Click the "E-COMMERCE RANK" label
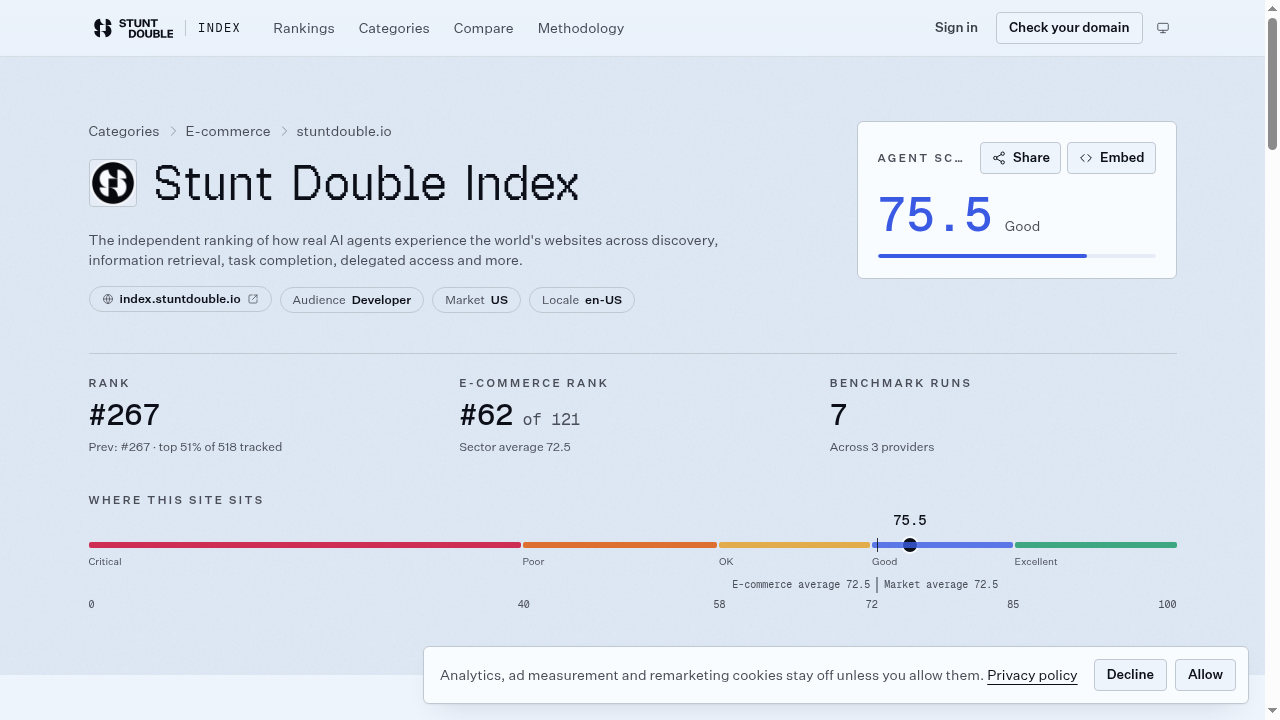The width and height of the screenshot is (1280, 720). pos(534,383)
